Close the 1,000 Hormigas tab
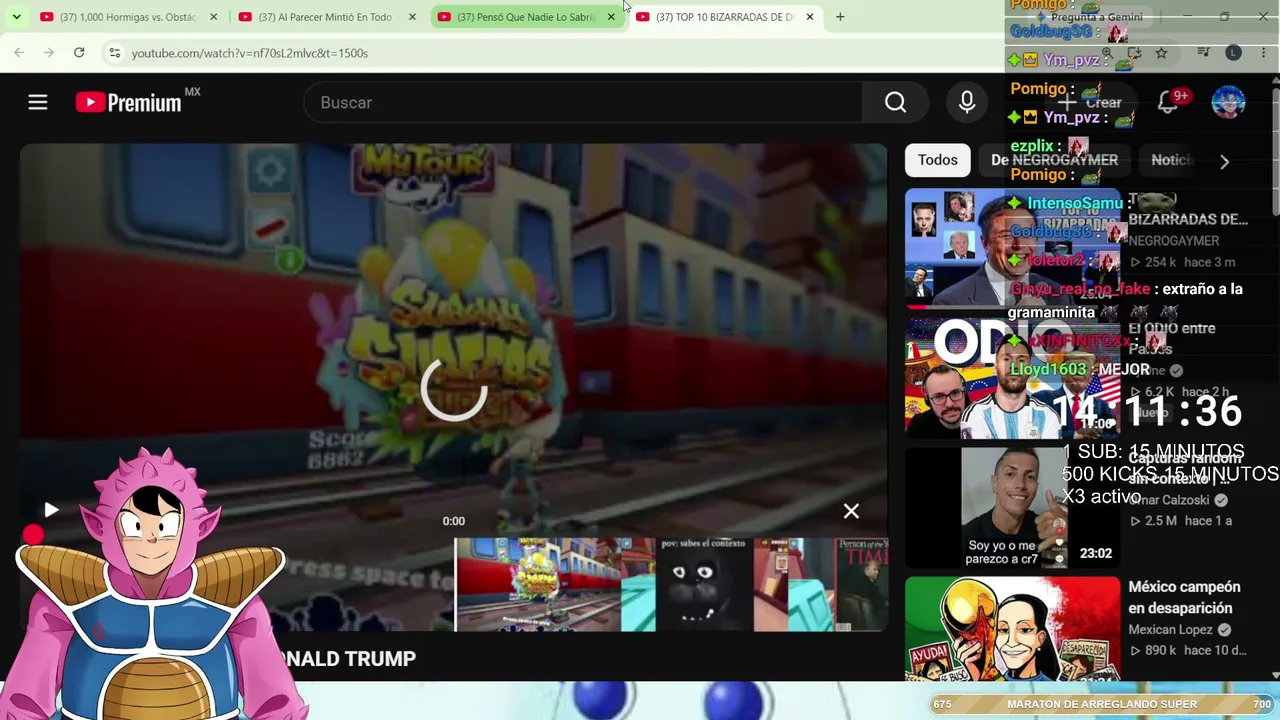Screen dimensions: 1280x720 [213, 17]
